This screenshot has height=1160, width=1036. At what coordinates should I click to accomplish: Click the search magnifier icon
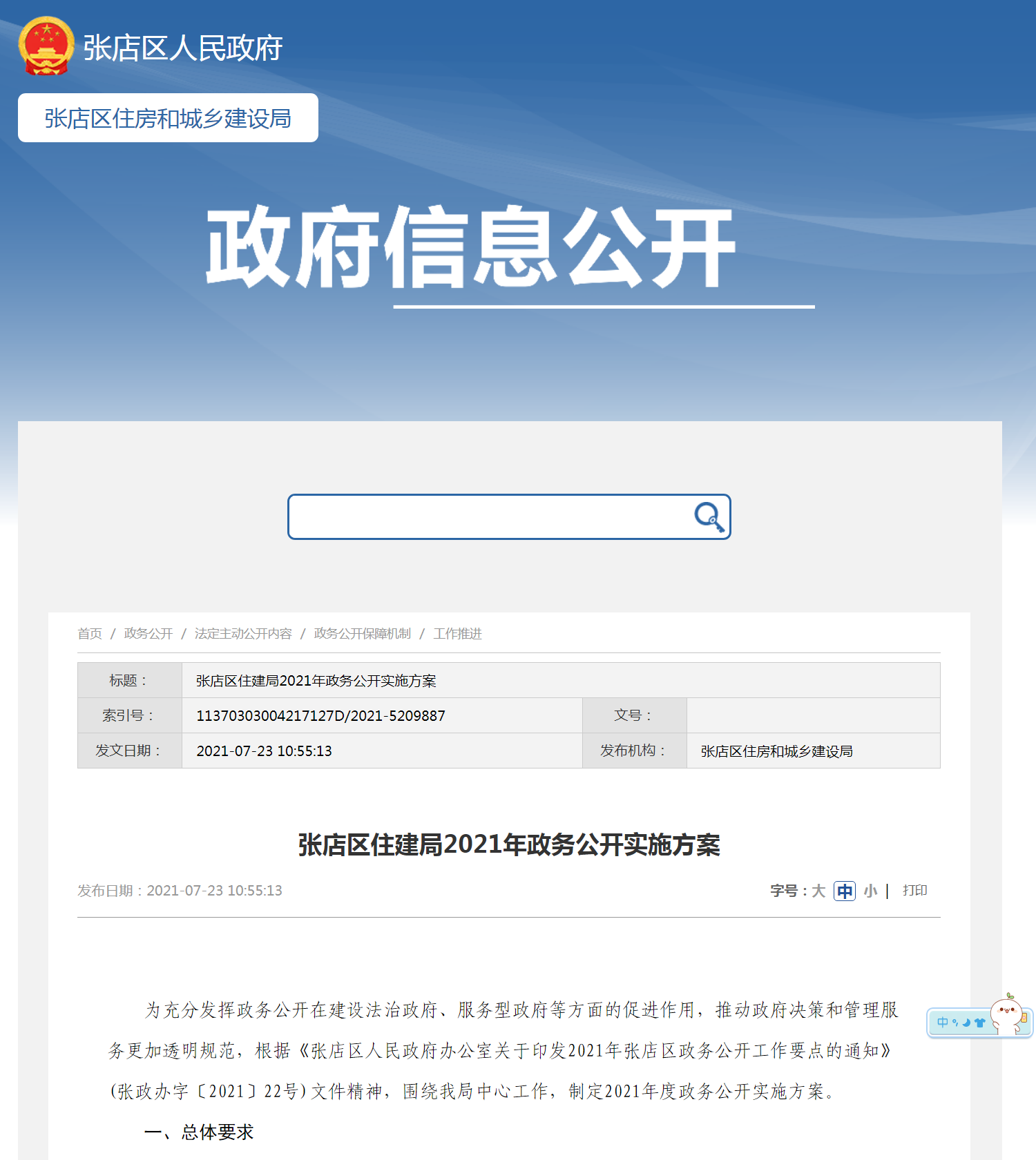click(709, 516)
